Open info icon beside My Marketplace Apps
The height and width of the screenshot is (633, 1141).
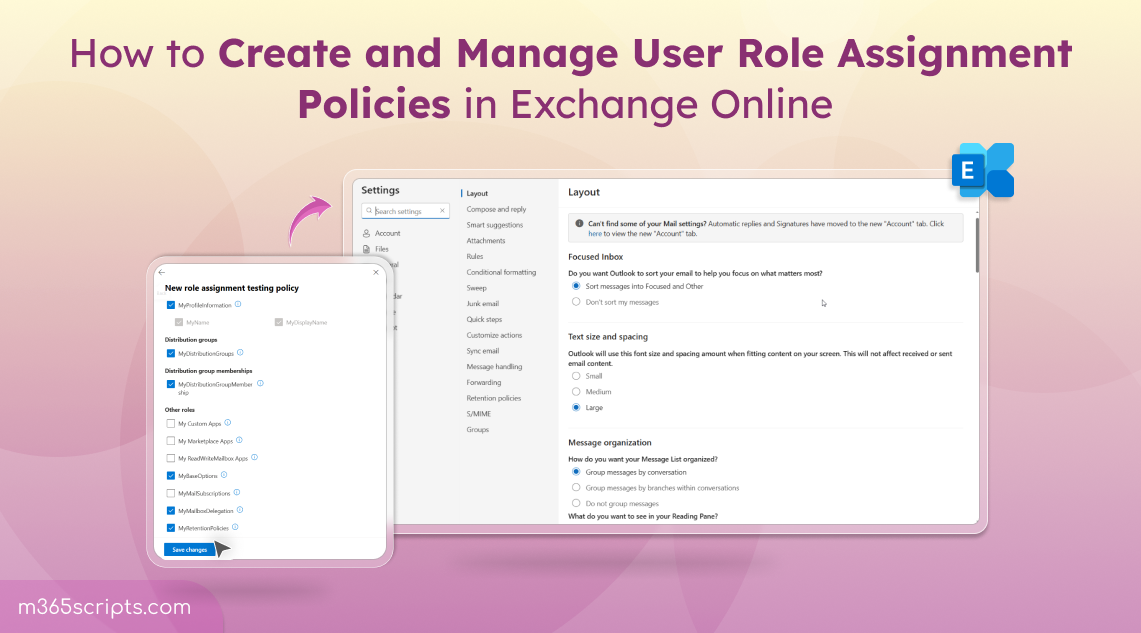pyautogui.click(x=239, y=440)
